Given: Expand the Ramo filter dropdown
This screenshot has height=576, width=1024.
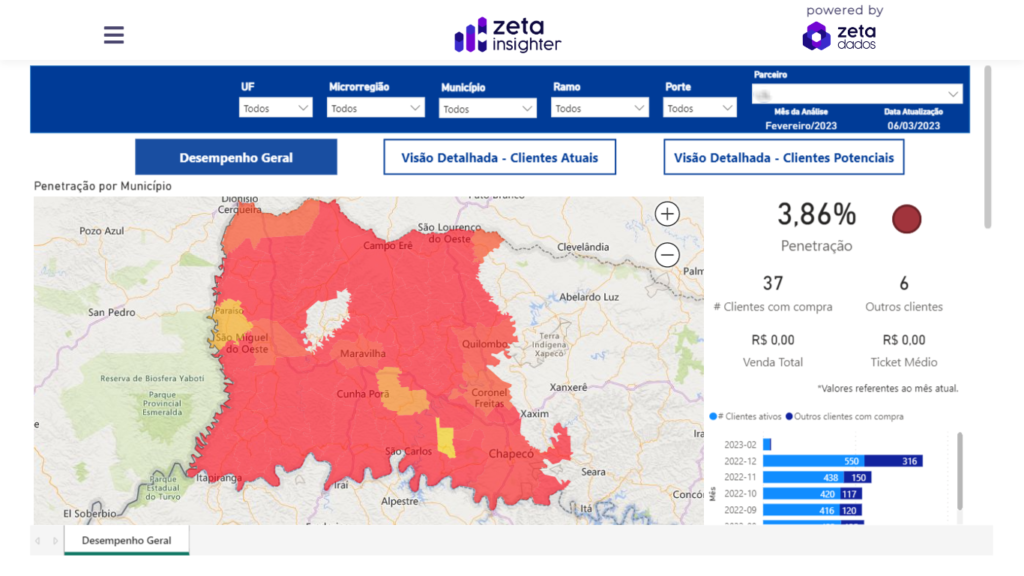Looking at the screenshot, I should point(600,108).
